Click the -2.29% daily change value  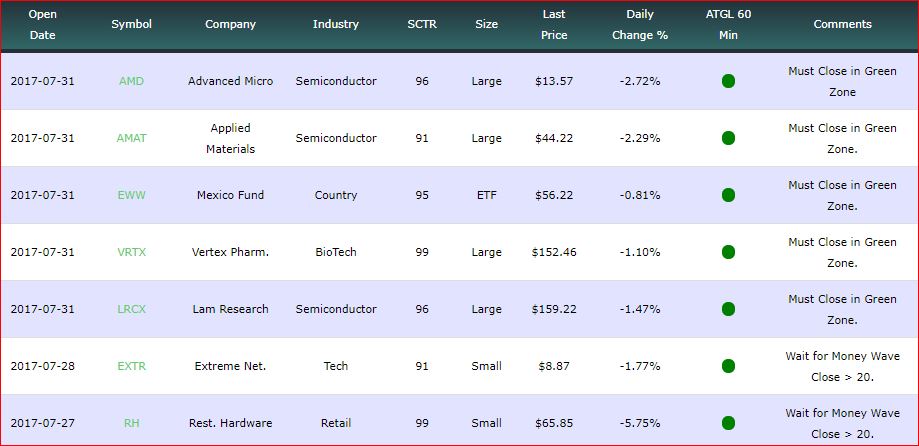coord(640,138)
